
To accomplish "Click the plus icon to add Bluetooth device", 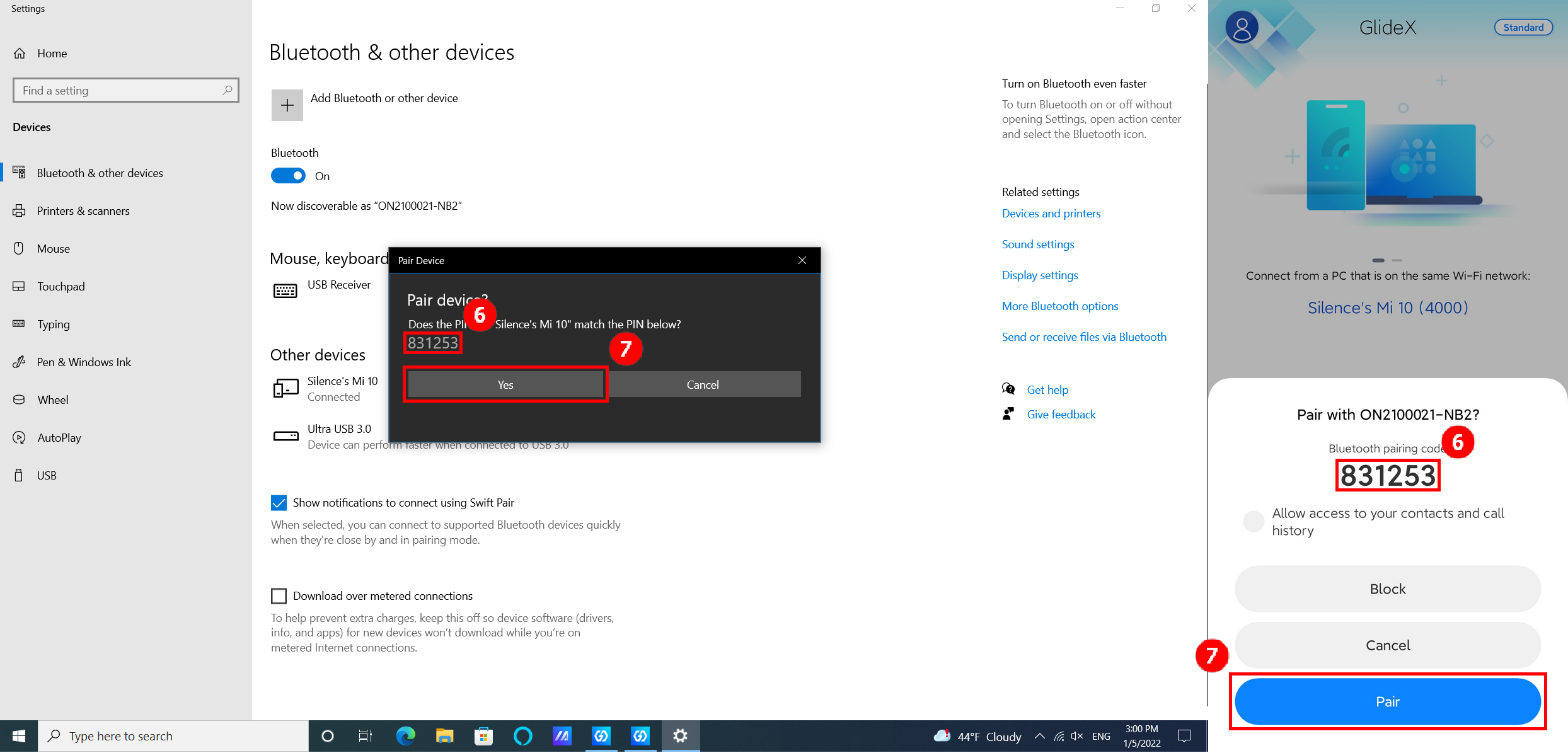I will [x=287, y=105].
